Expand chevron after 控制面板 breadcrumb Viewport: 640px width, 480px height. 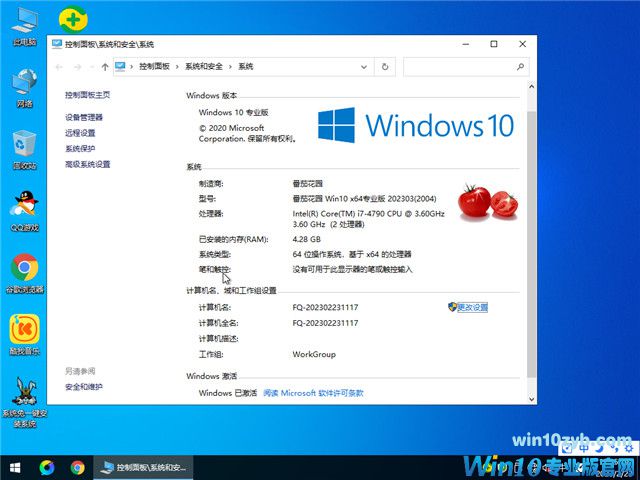pyautogui.click(x=177, y=67)
